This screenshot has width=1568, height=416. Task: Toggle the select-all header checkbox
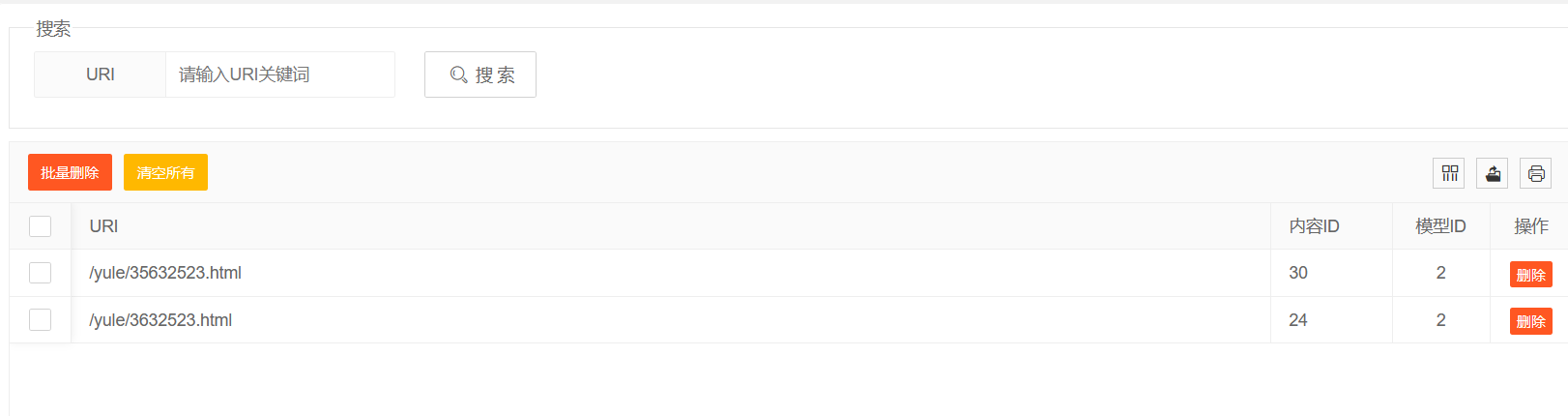click(x=41, y=226)
